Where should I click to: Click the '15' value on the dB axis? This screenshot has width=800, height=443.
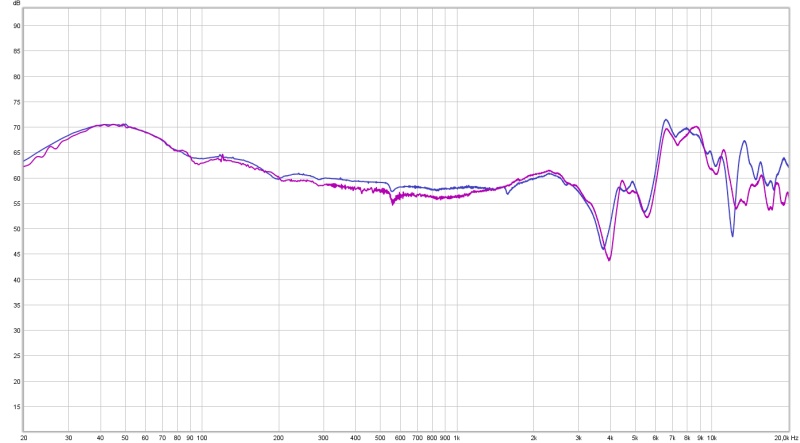(15, 407)
